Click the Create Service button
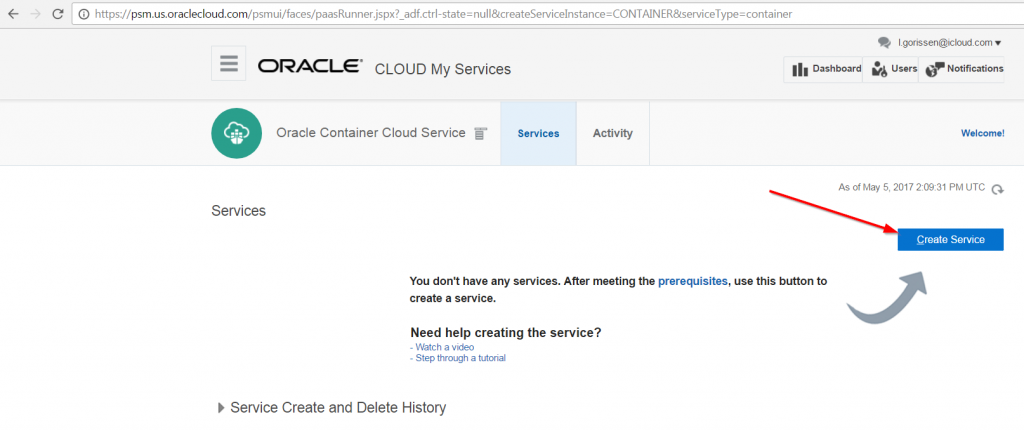Viewport: 1024px width, 431px height. point(950,239)
